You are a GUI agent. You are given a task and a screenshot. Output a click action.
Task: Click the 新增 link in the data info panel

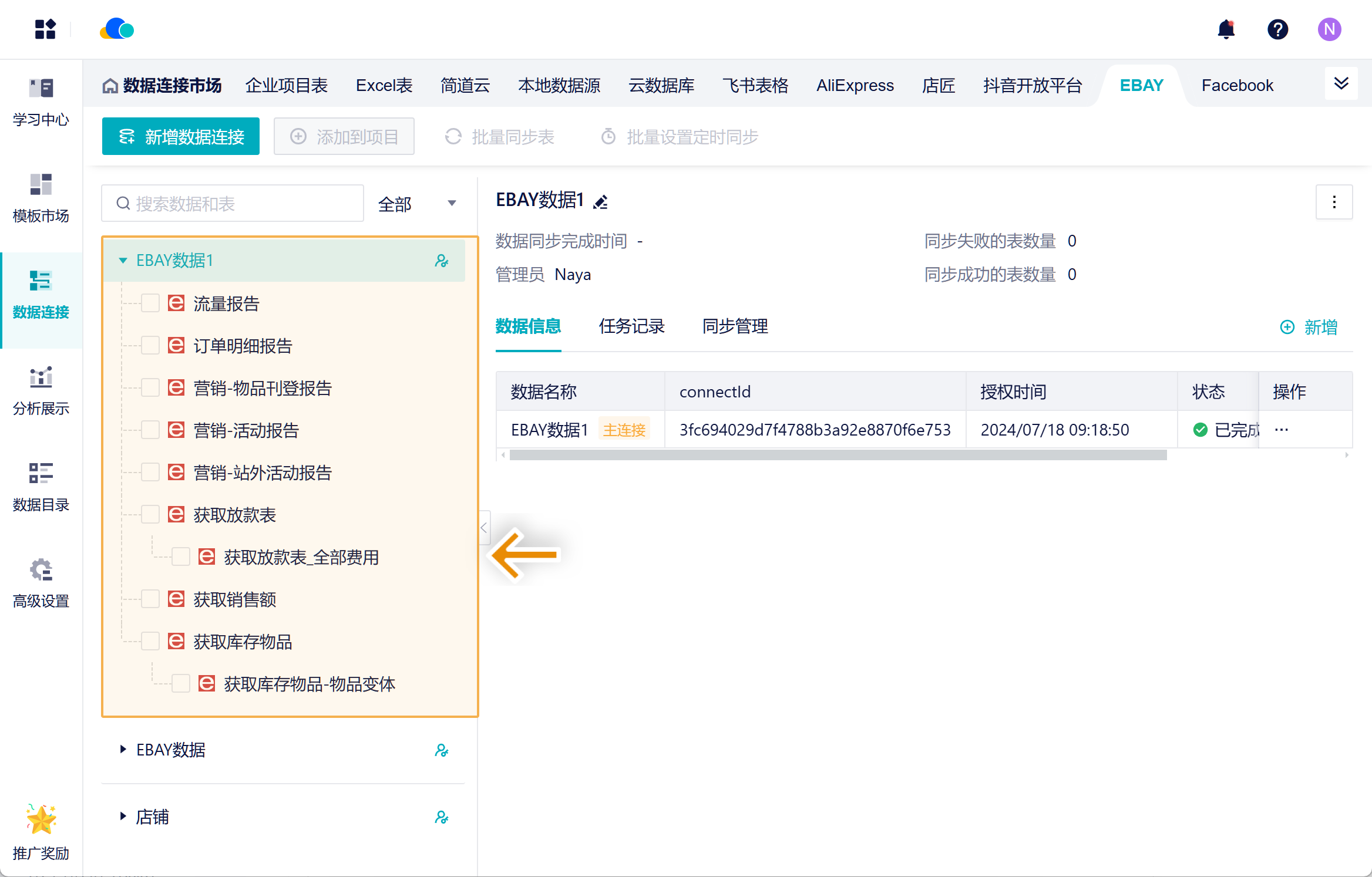coord(1309,327)
